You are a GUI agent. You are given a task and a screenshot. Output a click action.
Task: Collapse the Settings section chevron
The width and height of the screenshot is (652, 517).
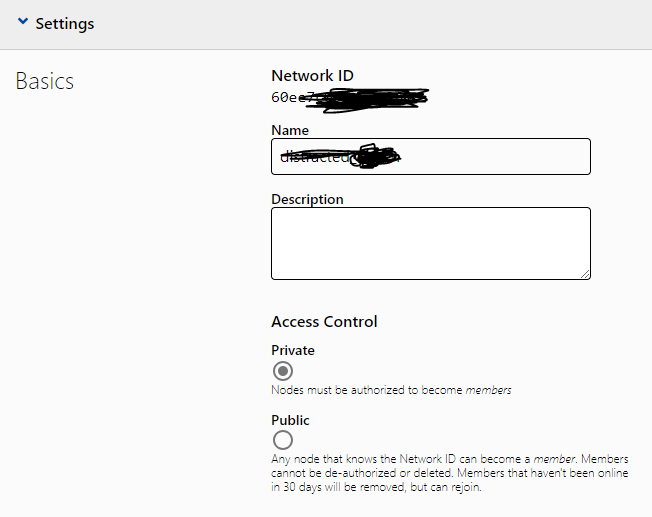coord(23,23)
